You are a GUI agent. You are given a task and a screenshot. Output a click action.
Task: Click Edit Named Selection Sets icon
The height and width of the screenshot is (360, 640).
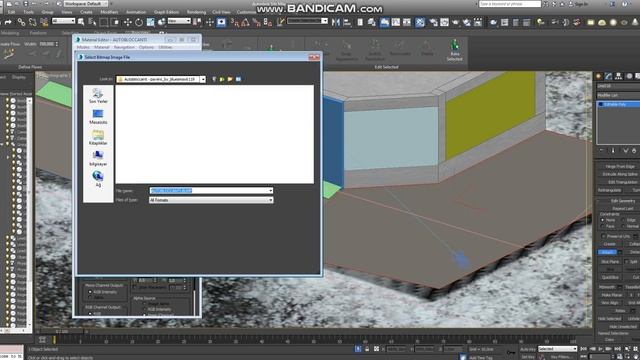[x=281, y=22]
